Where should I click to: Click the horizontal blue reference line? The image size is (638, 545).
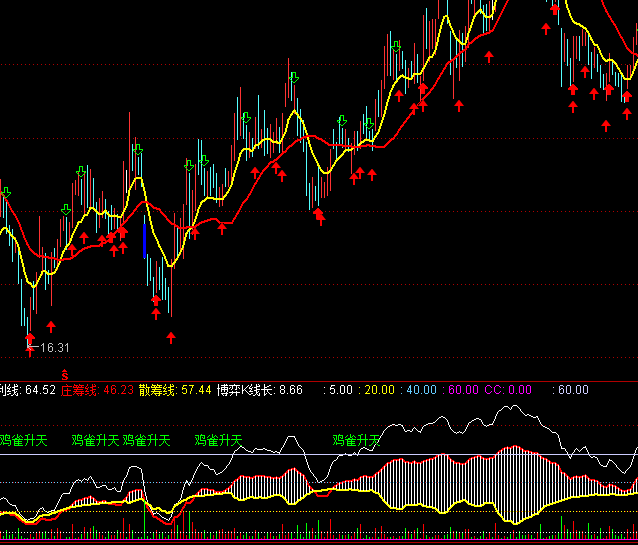point(300,455)
